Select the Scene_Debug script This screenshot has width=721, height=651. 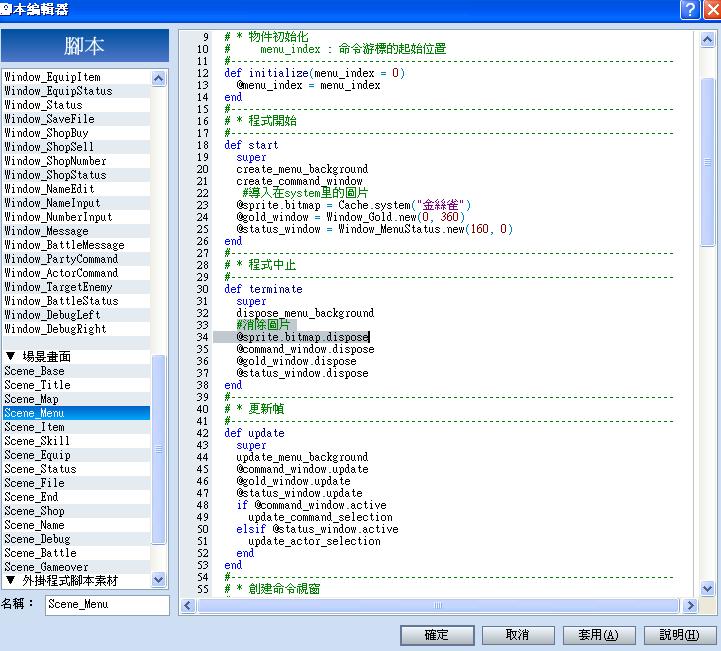tap(76, 539)
